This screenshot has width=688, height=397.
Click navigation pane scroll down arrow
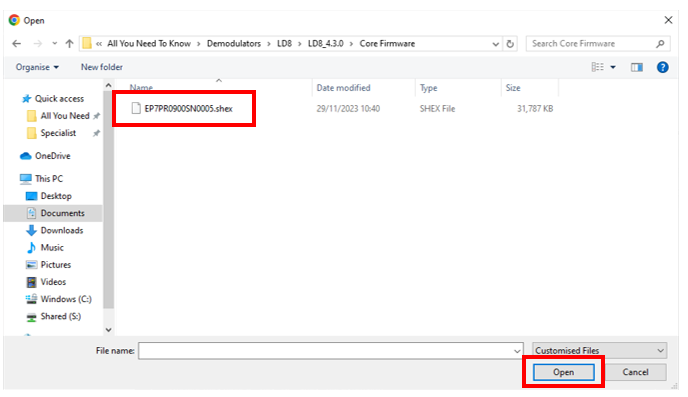(108, 330)
